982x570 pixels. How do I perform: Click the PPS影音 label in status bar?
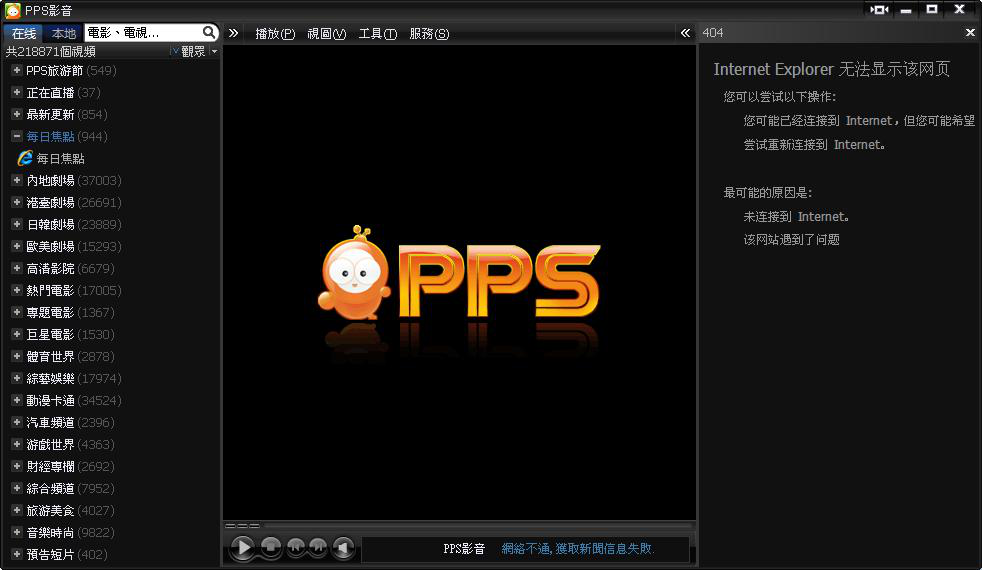464,549
